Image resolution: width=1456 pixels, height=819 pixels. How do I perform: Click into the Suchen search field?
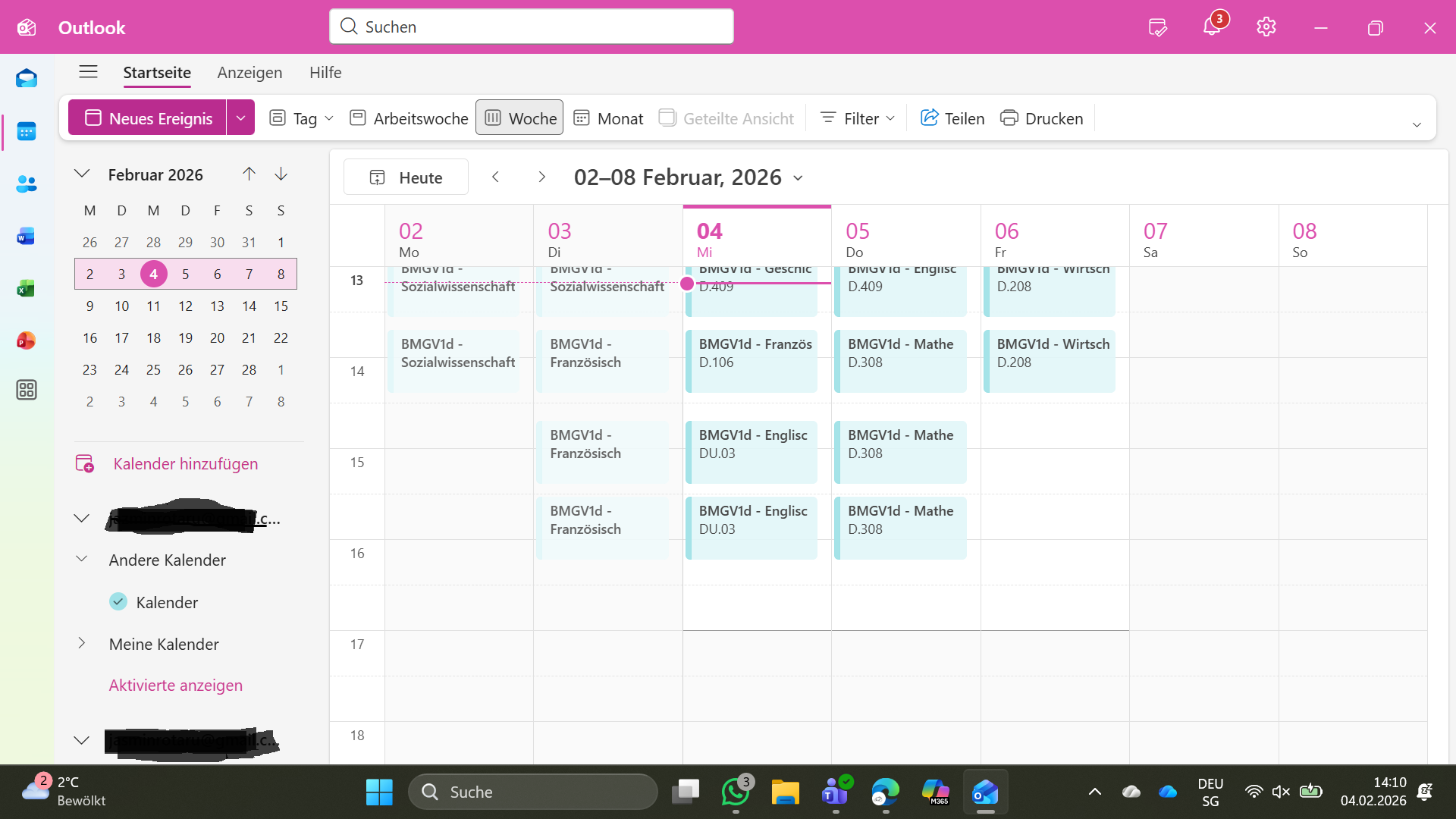click(532, 27)
